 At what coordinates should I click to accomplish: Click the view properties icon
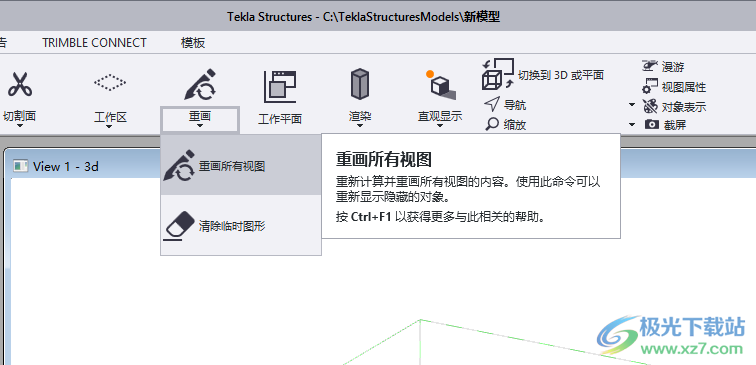(650, 86)
